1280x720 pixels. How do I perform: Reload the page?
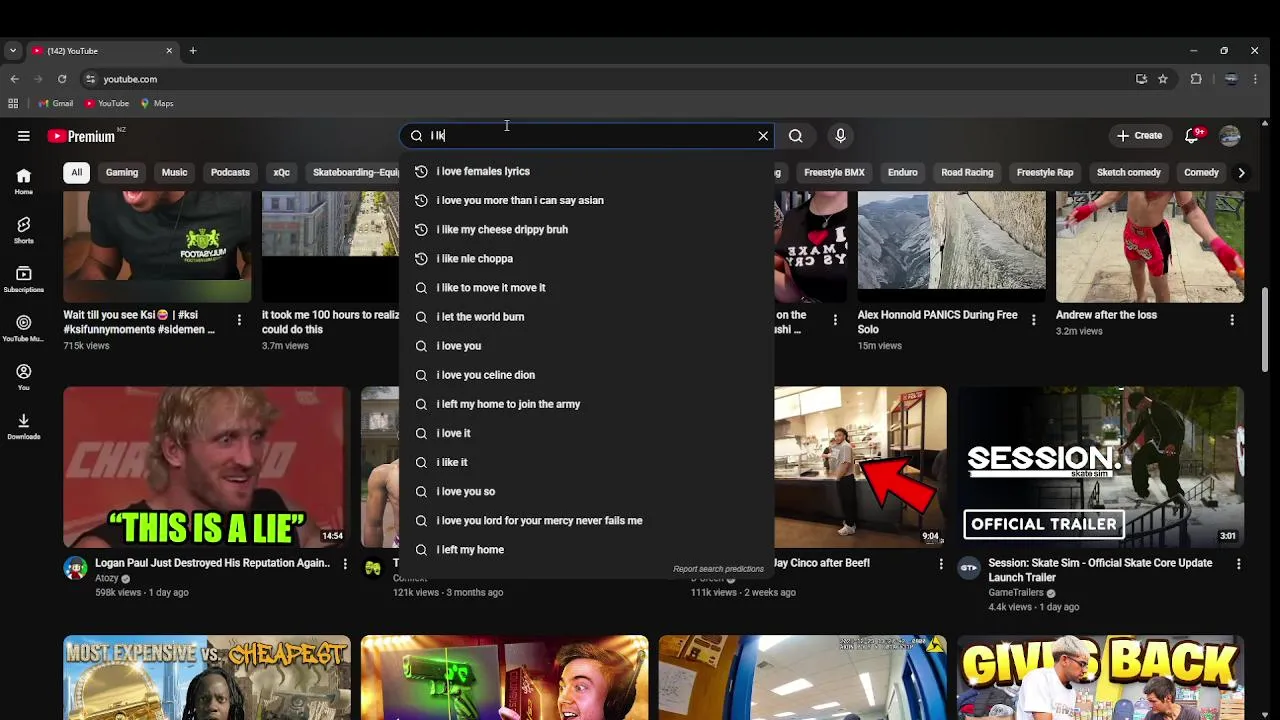(62, 79)
